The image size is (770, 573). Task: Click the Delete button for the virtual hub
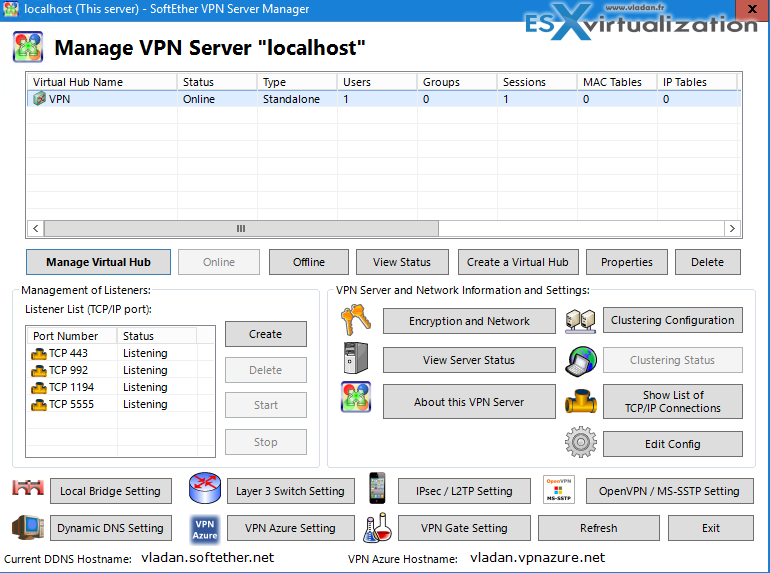(x=707, y=262)
